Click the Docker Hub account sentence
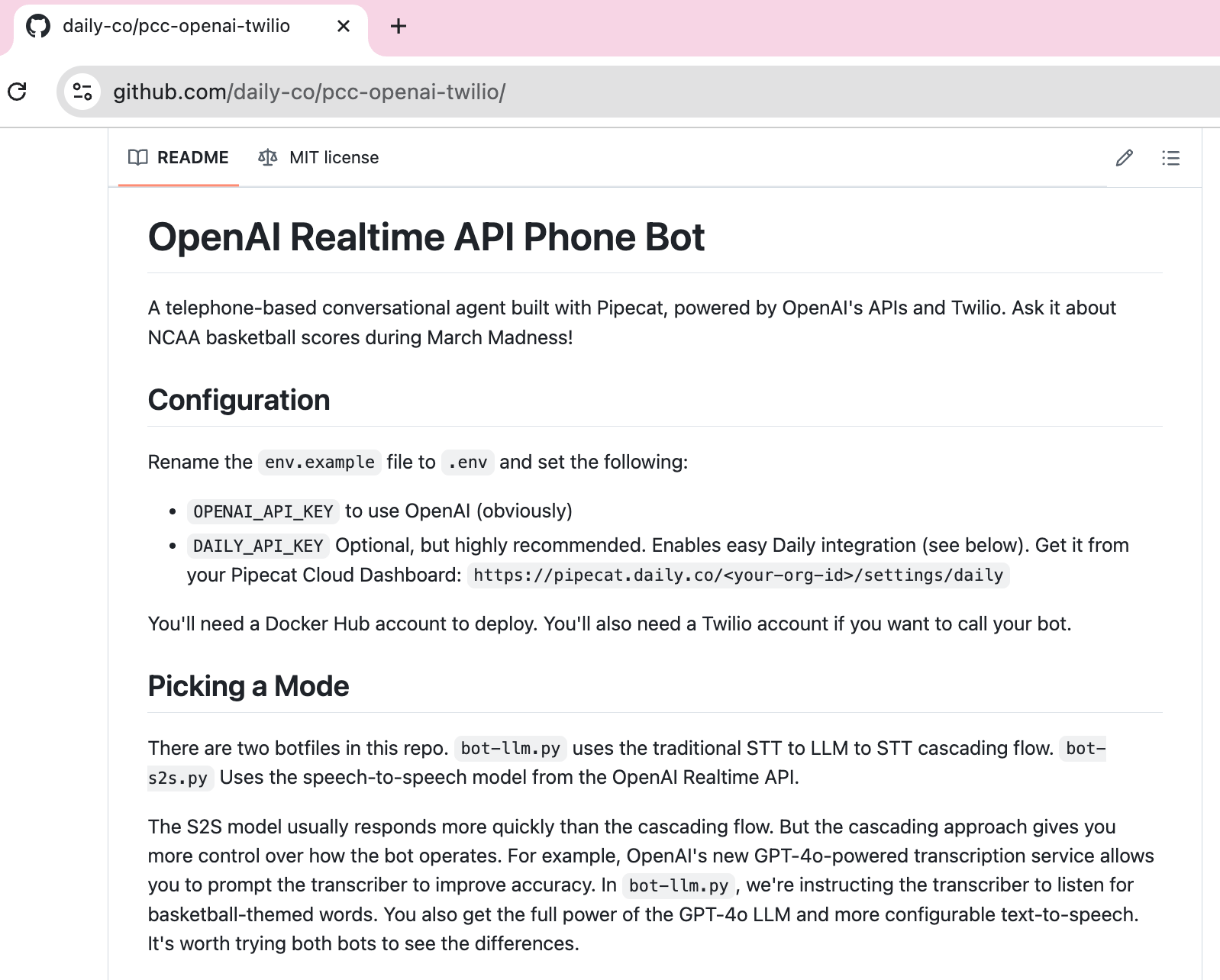 (x=609, y=624)
